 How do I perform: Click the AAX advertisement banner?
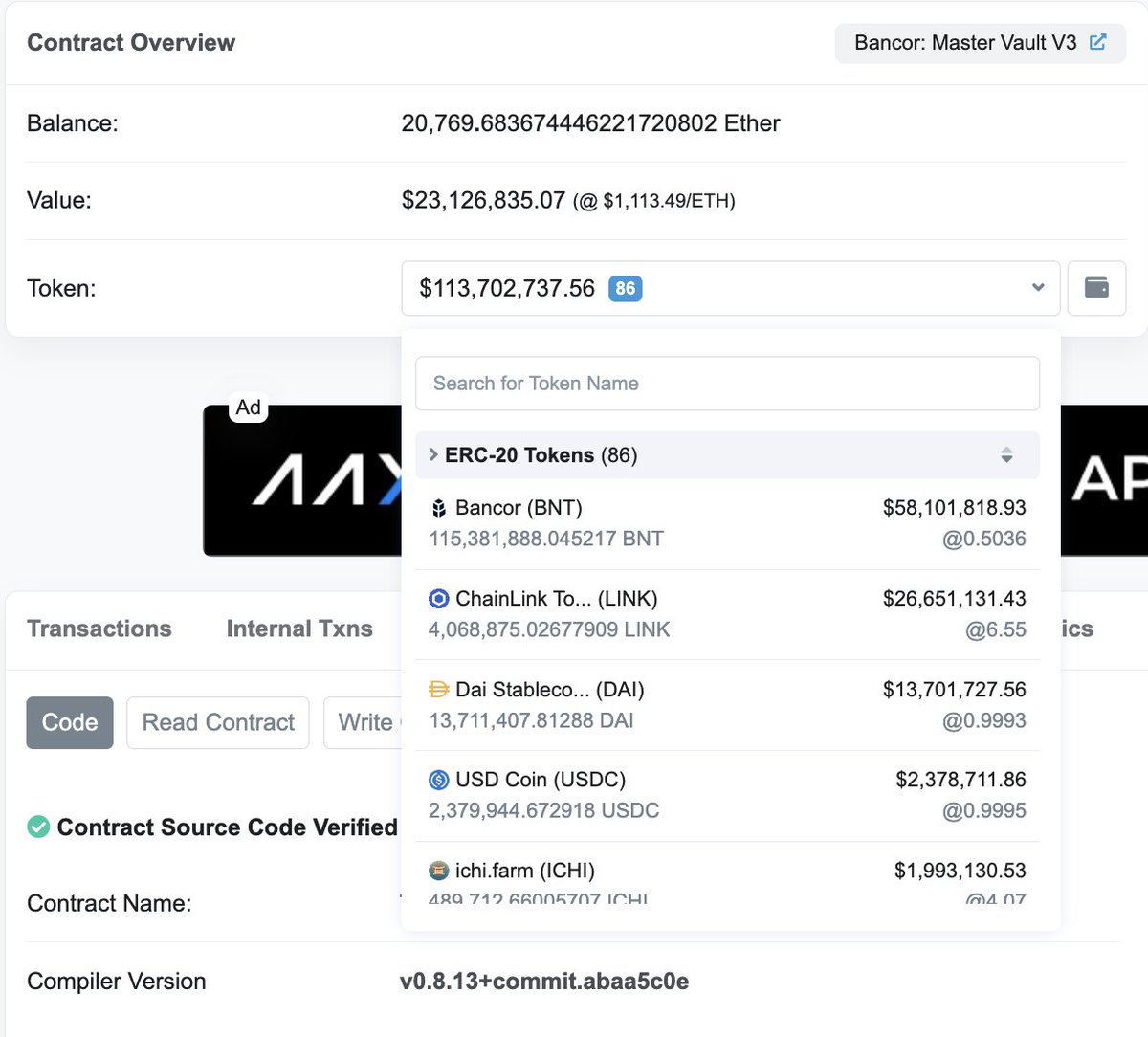coord(302,480)
